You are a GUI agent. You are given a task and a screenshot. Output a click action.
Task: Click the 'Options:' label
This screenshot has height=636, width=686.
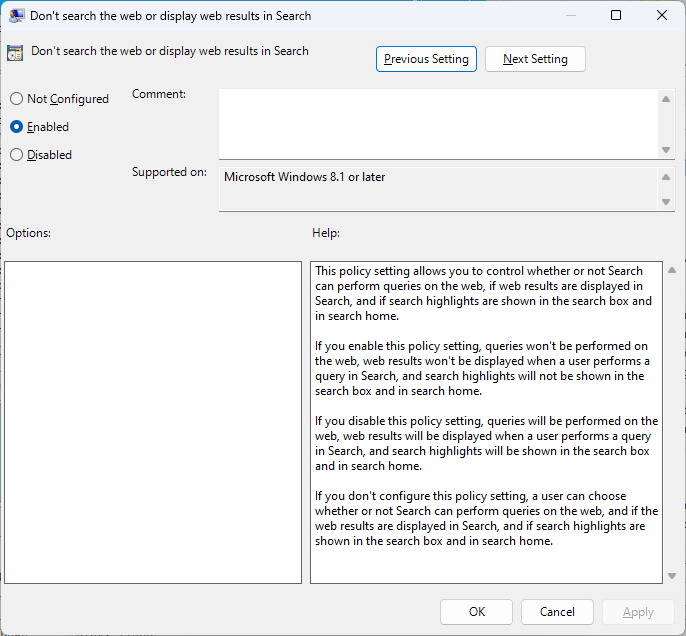point(28,233)
